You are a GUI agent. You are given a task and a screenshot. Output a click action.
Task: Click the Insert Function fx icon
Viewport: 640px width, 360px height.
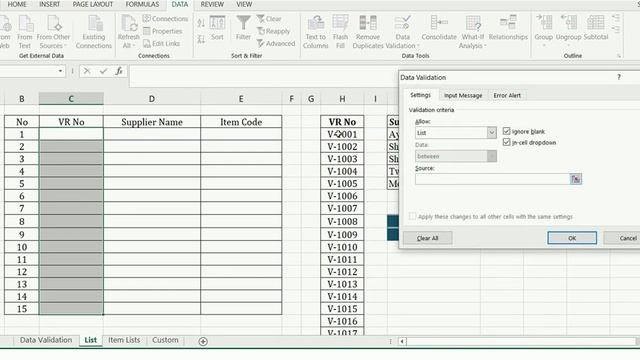click(x=119, y=71)
